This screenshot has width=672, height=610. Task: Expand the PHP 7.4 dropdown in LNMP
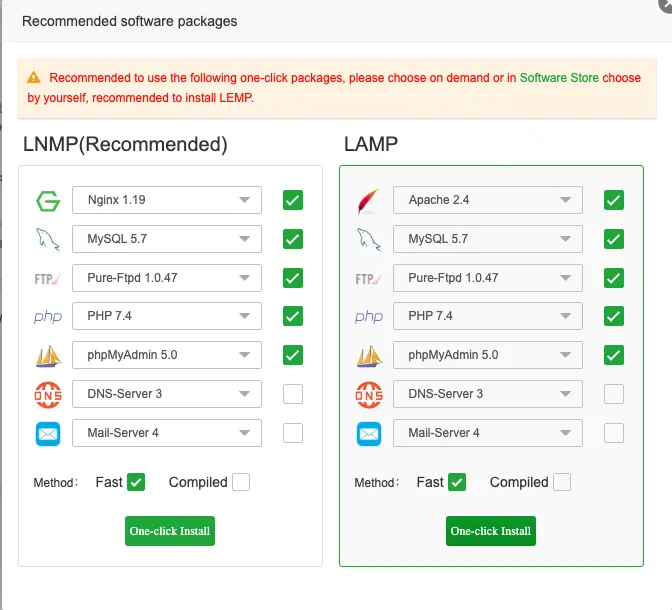tap(167, 316)
